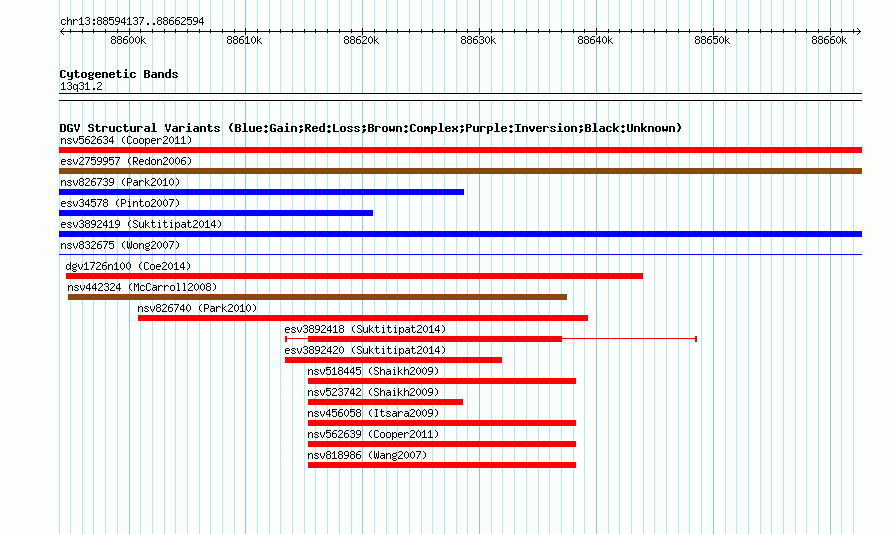The width and height of the screenshot is (890, 534).
Task: Click the 88640k ruler mark
Action: pos(595,40)
